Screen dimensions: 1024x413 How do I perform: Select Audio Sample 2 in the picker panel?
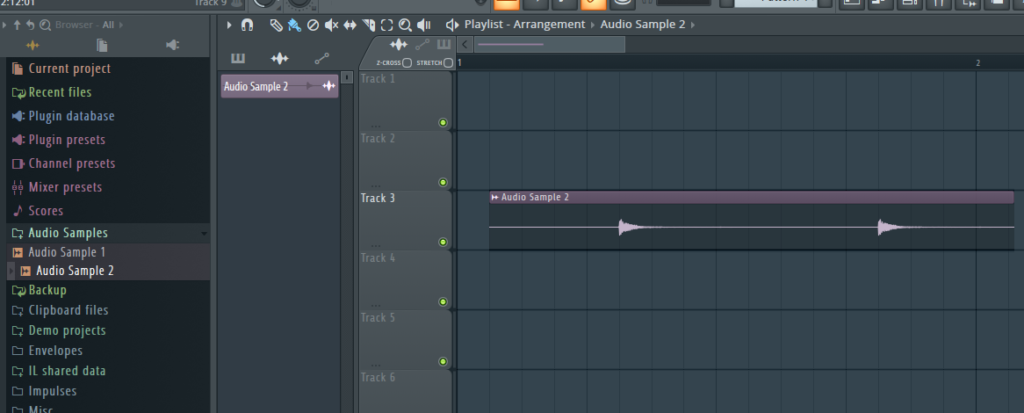(x=280, y=86)
